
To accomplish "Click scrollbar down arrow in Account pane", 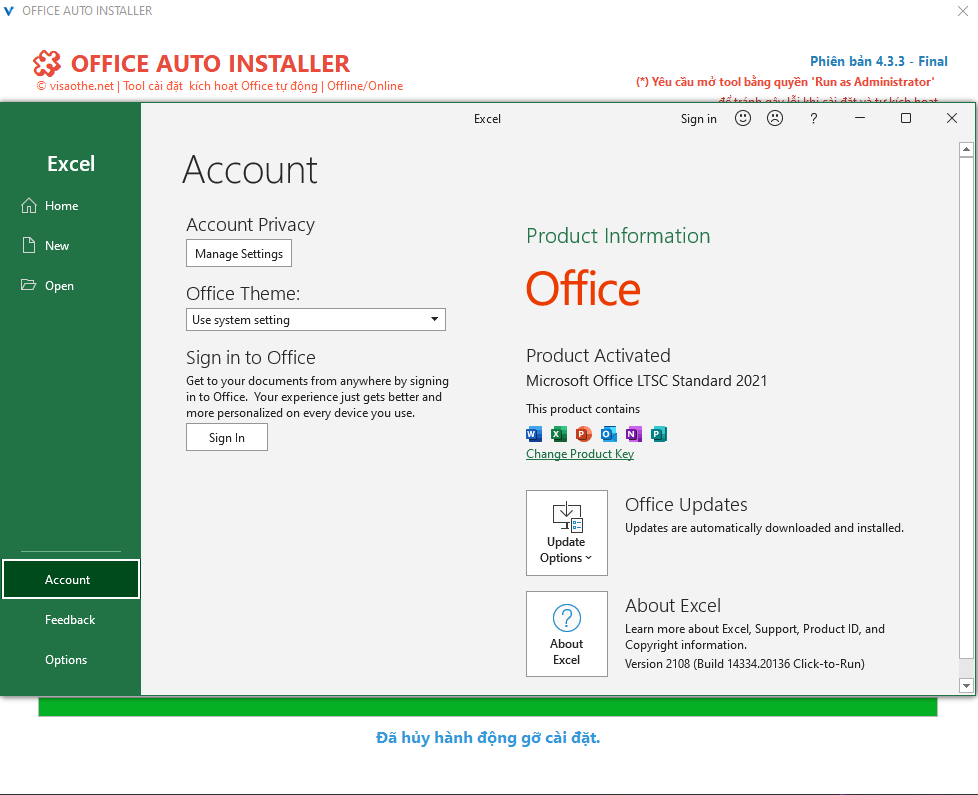I will coord(966,685).
